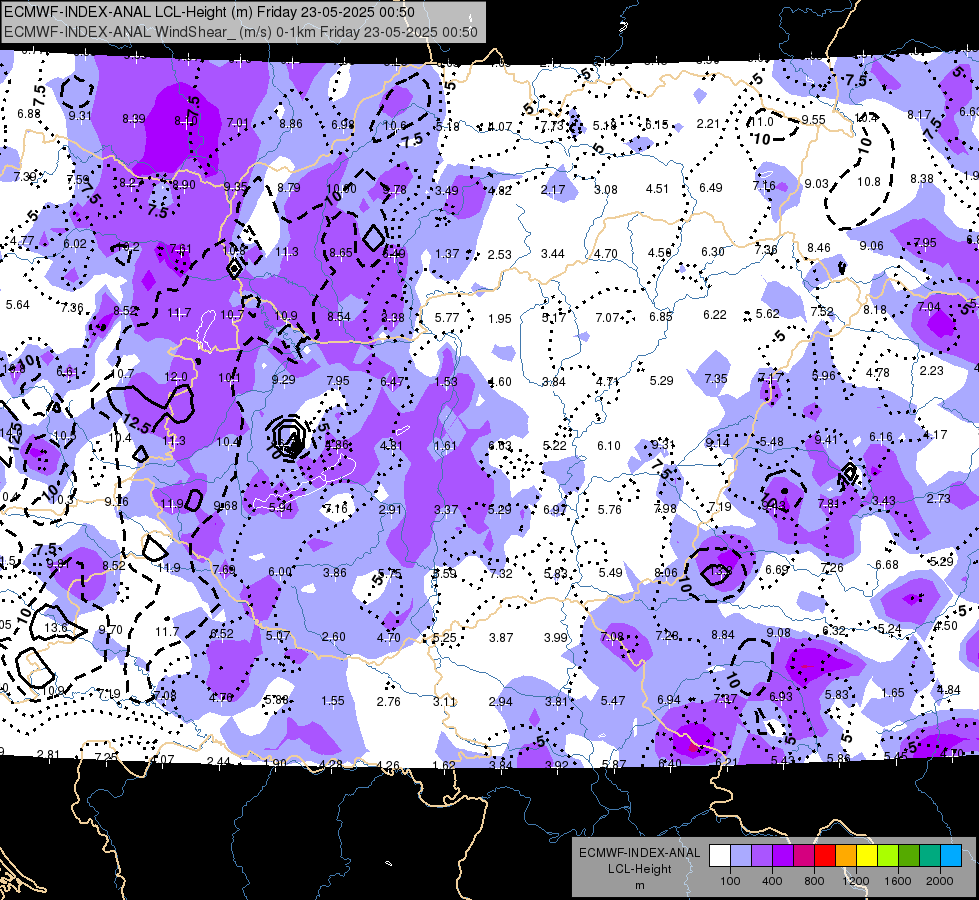Click the wind shear value 6.88
This screenshot has width=979, height=900.
29,114
